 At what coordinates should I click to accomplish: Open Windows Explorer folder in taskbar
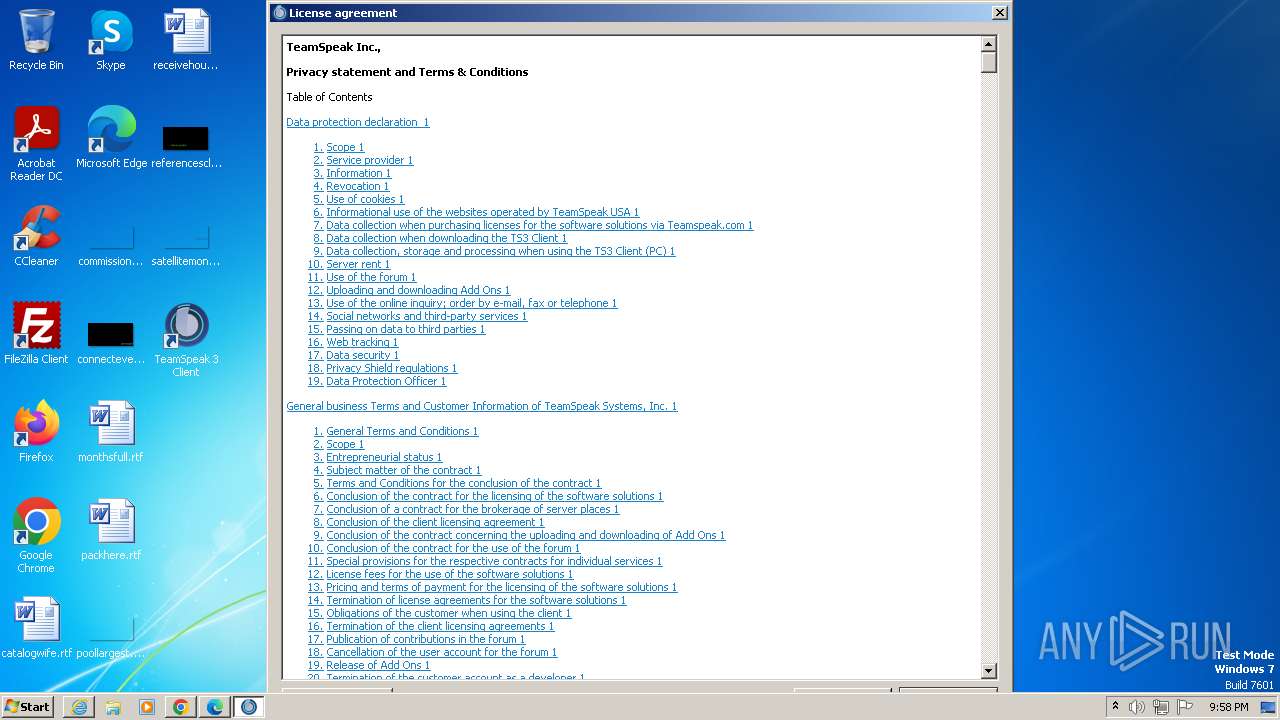click(113, 707)
